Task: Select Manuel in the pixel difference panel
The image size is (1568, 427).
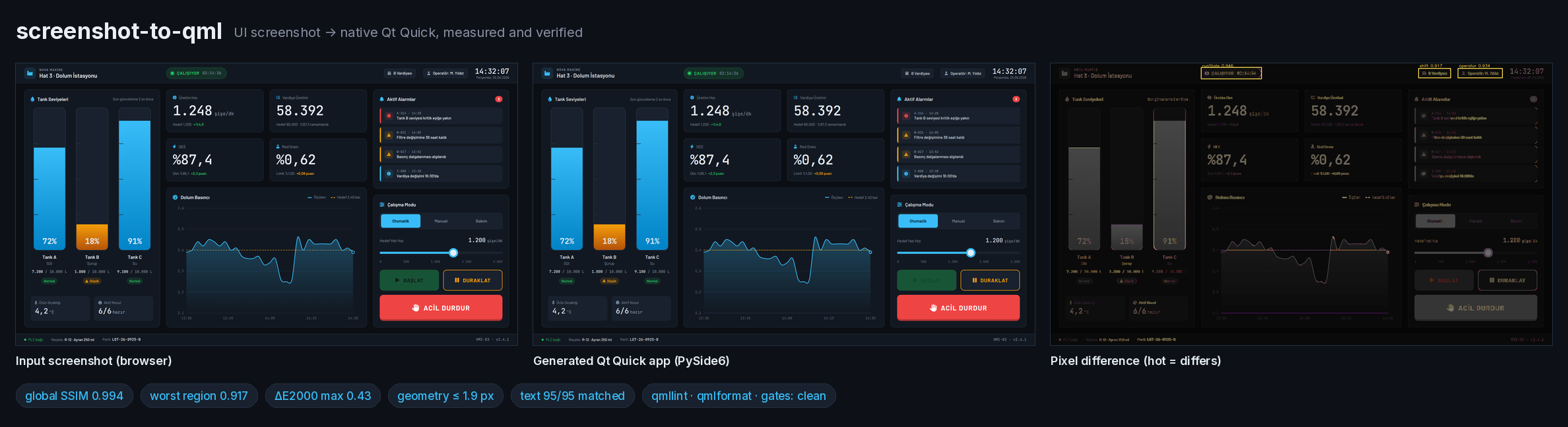Action: click(1476, 221)
